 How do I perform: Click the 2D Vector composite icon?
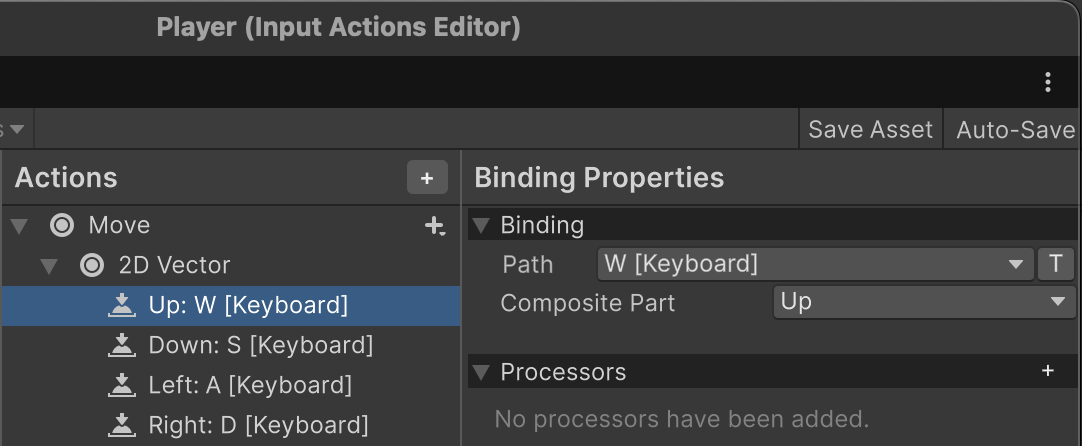(92, 265)
